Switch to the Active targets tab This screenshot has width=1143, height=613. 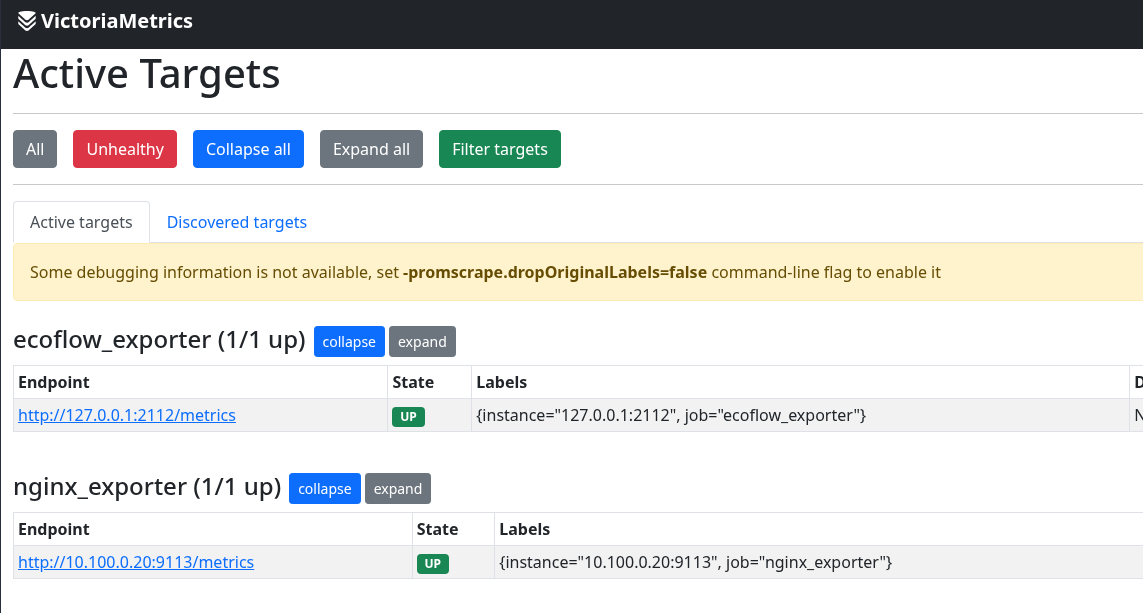[81, 222]
